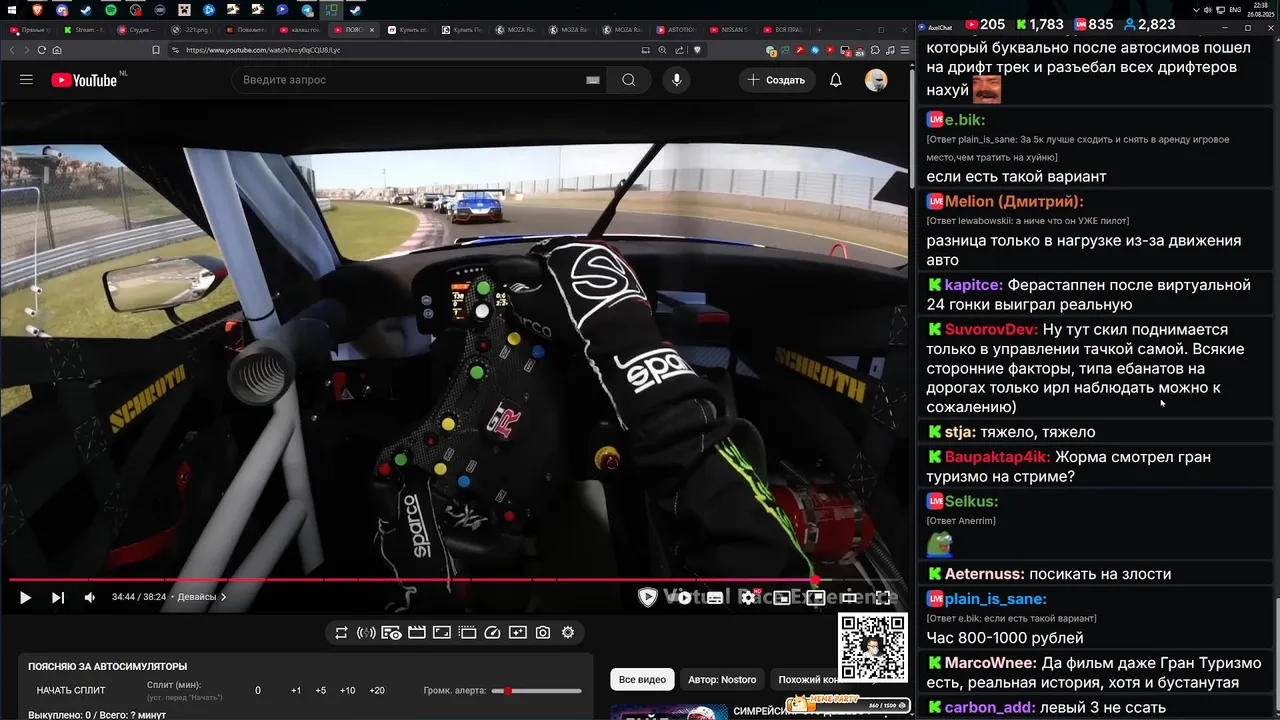Play the paused video
The height and width of the screenshot is (720, 1280).
point(25,597)
